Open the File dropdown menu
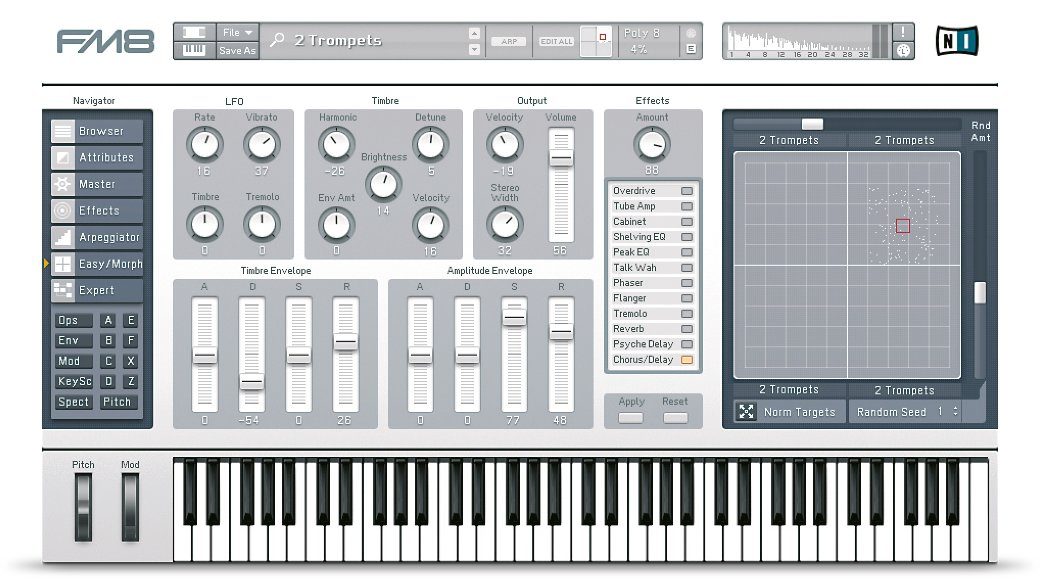 point(237,32)
